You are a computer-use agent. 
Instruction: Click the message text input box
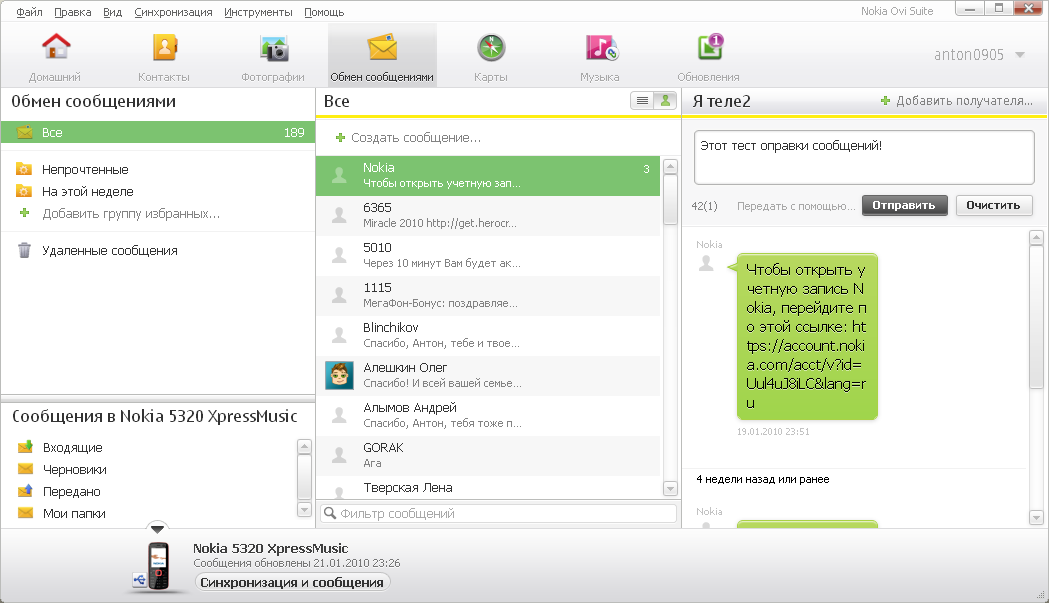864,157
